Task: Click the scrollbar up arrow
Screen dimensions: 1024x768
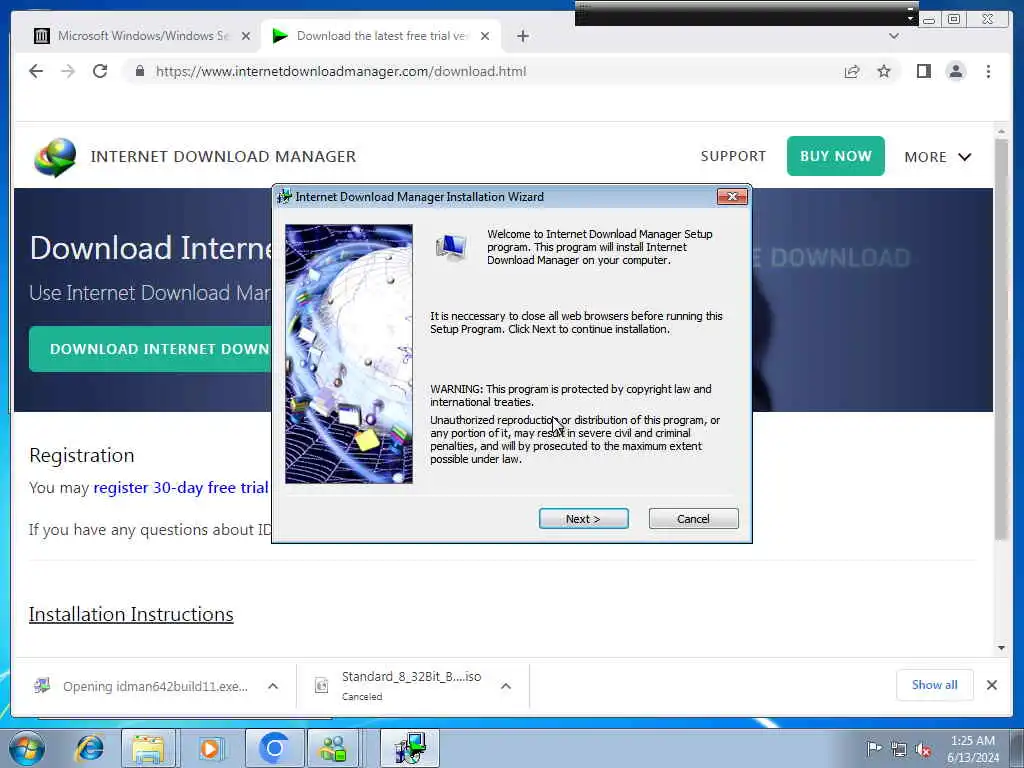Action: pyautogui.click(x=1001, y=131)
